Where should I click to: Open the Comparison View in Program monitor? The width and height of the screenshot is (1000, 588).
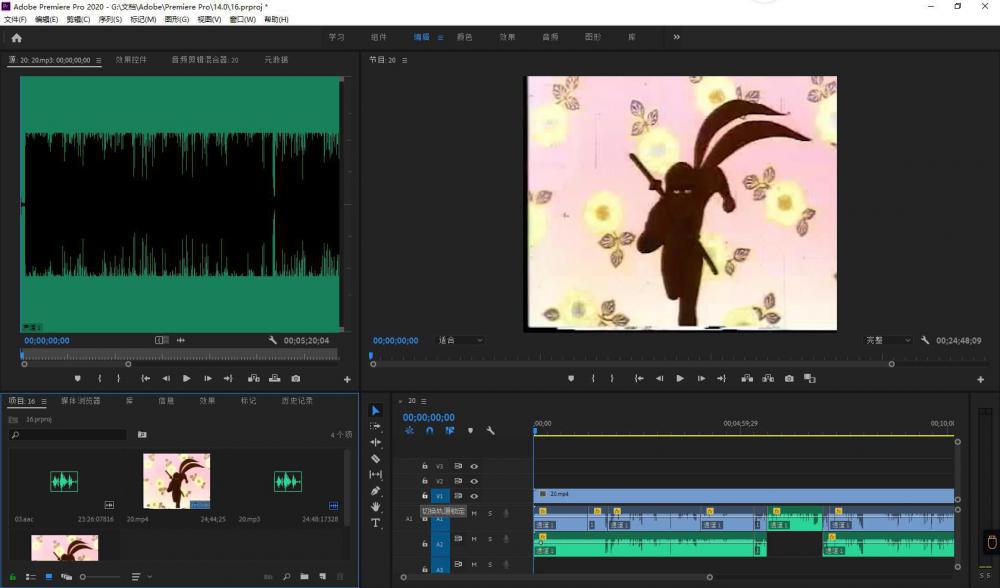810,378
